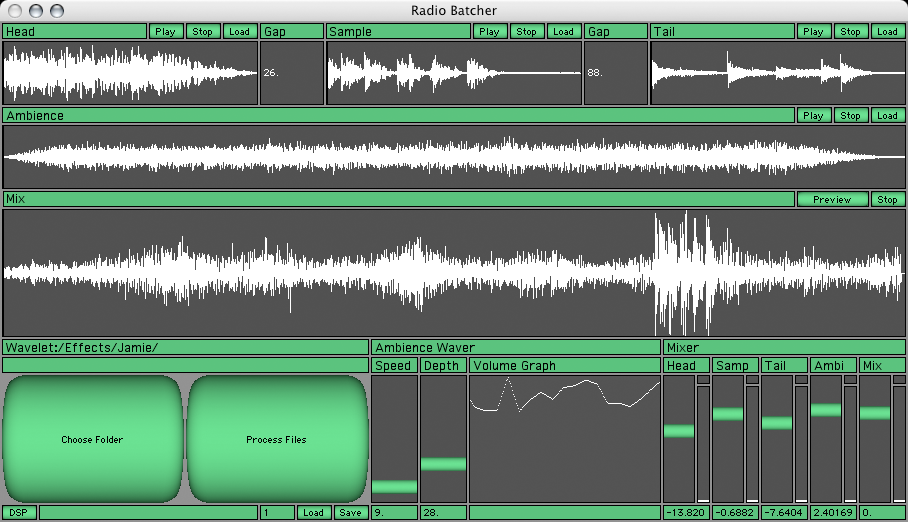Viewport: 908px width, 522px height.
Task: Click the Wavelet:/Effects/Jamie/ path field
Action: click(x=185, y=347)
